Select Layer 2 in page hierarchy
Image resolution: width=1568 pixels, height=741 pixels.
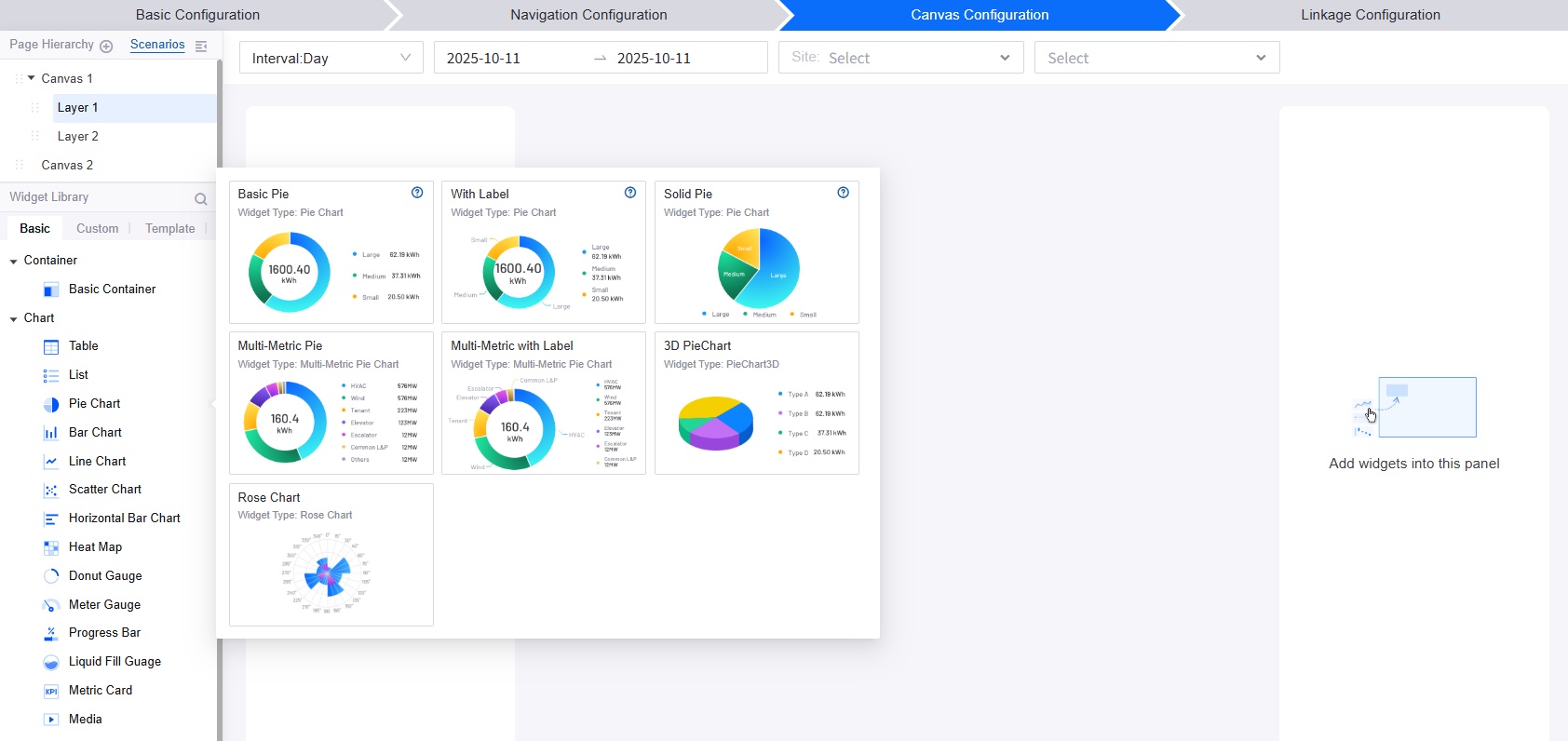point(78,136)
